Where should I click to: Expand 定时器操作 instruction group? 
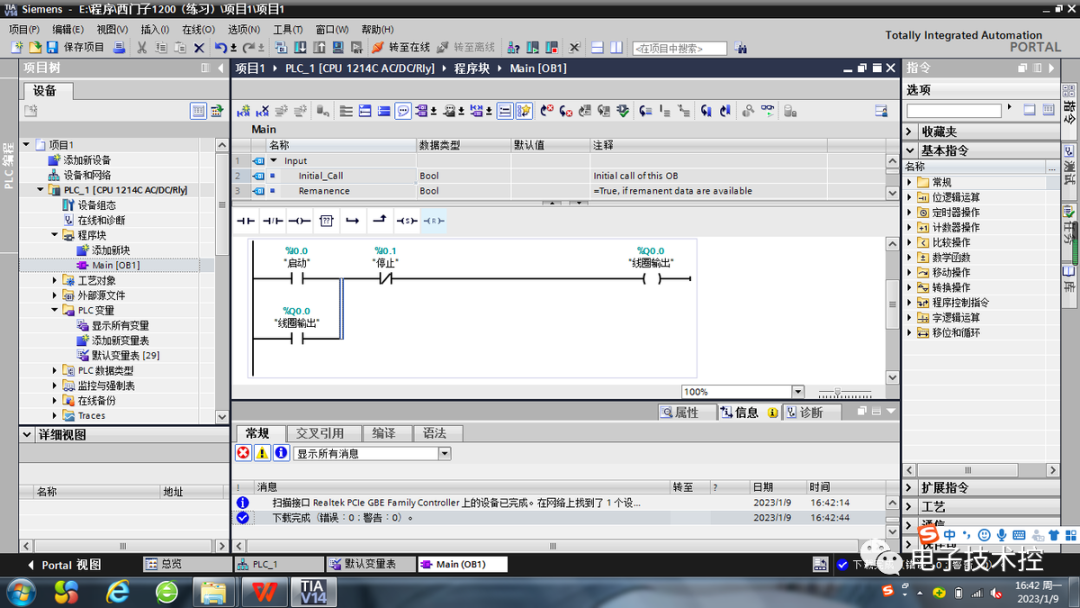point(909,213)
